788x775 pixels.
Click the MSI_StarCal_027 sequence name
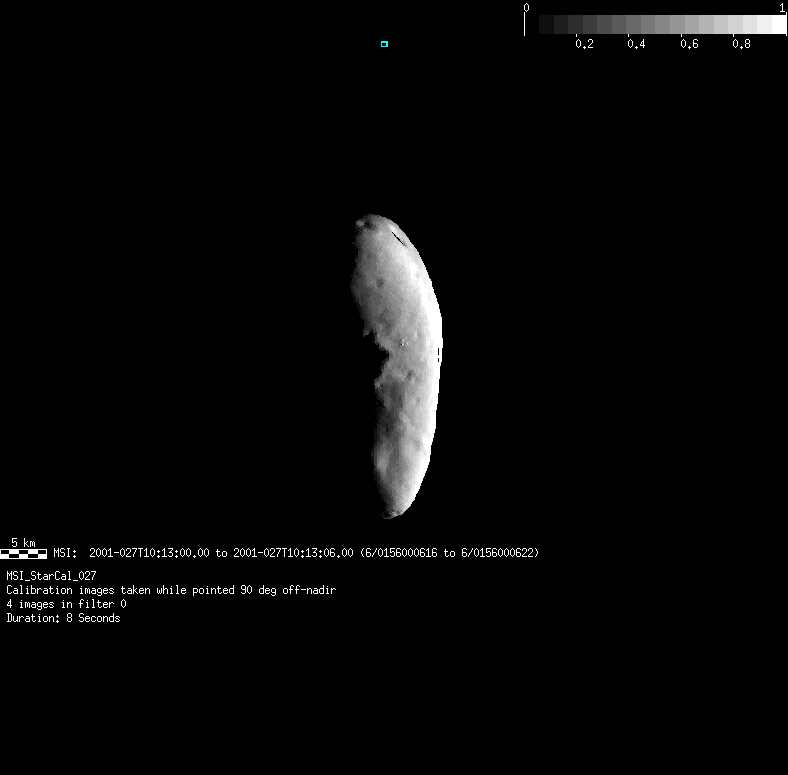tap(51, 576)
